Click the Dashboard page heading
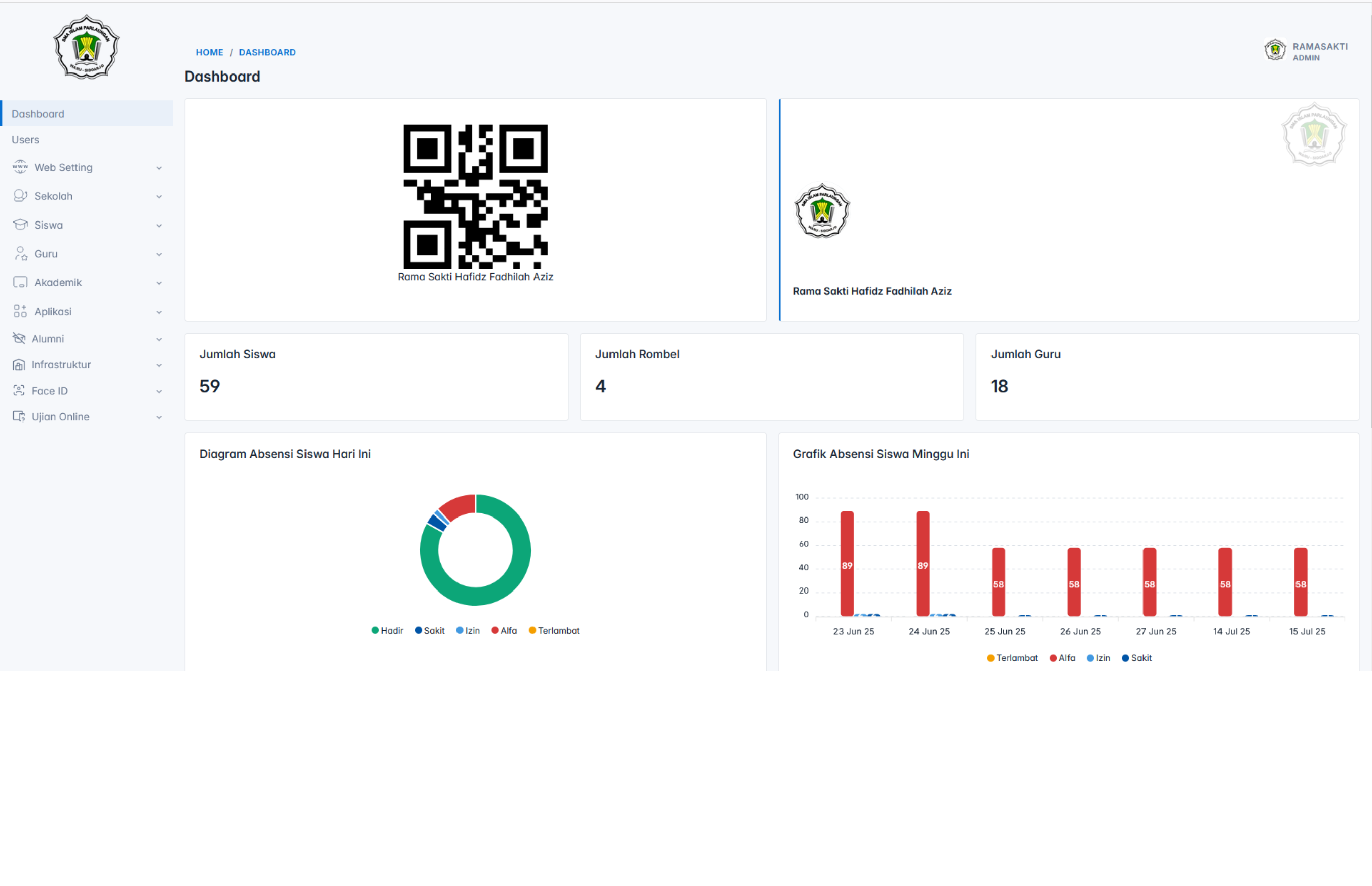This screenshot has width=1372, height=886. pyautogui.click(x=222, y=77)
